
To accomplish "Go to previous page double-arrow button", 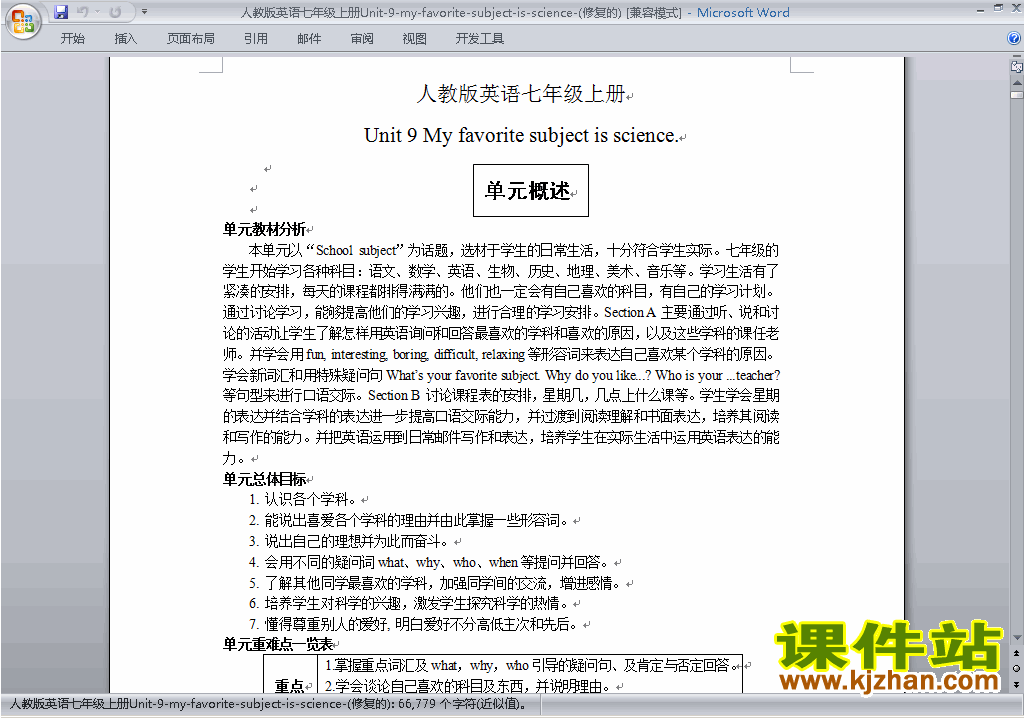I will tap(1017, 653).
